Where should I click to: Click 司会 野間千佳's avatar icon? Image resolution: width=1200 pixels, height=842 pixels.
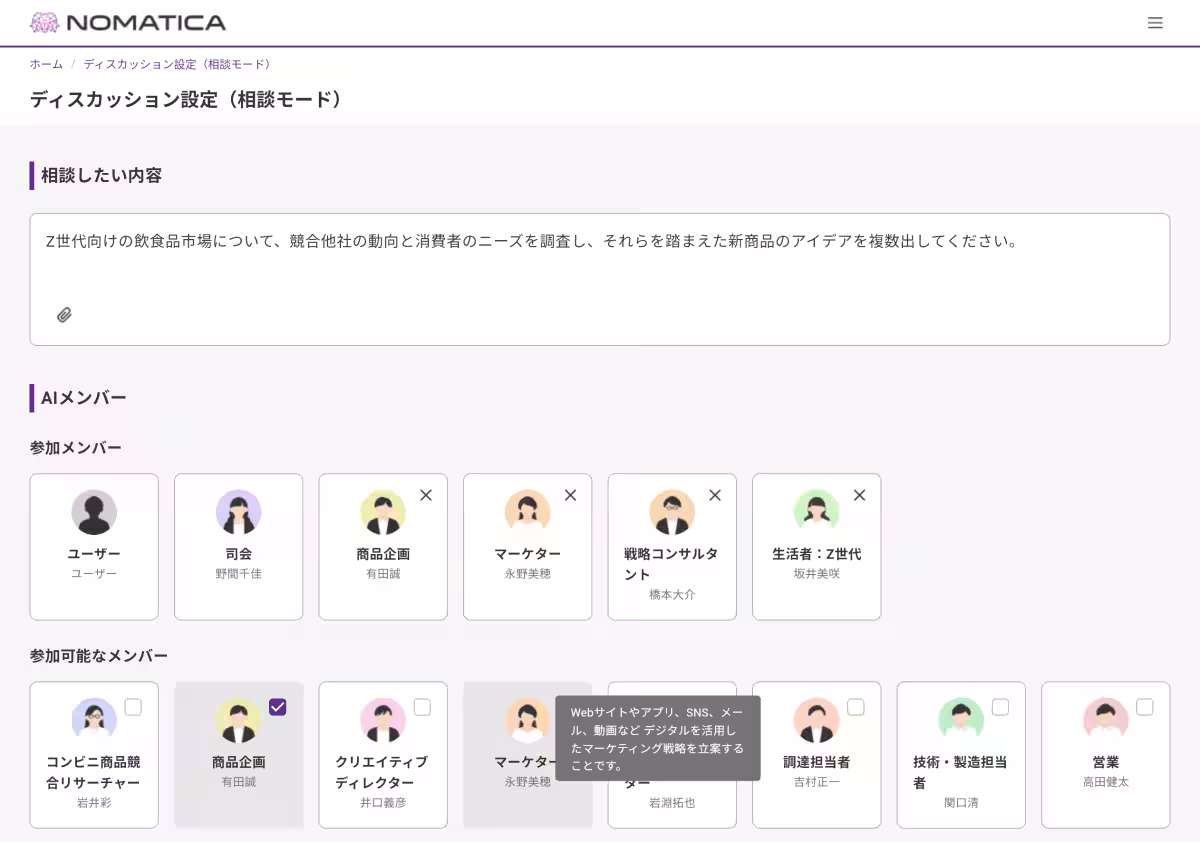pos(238,511)
